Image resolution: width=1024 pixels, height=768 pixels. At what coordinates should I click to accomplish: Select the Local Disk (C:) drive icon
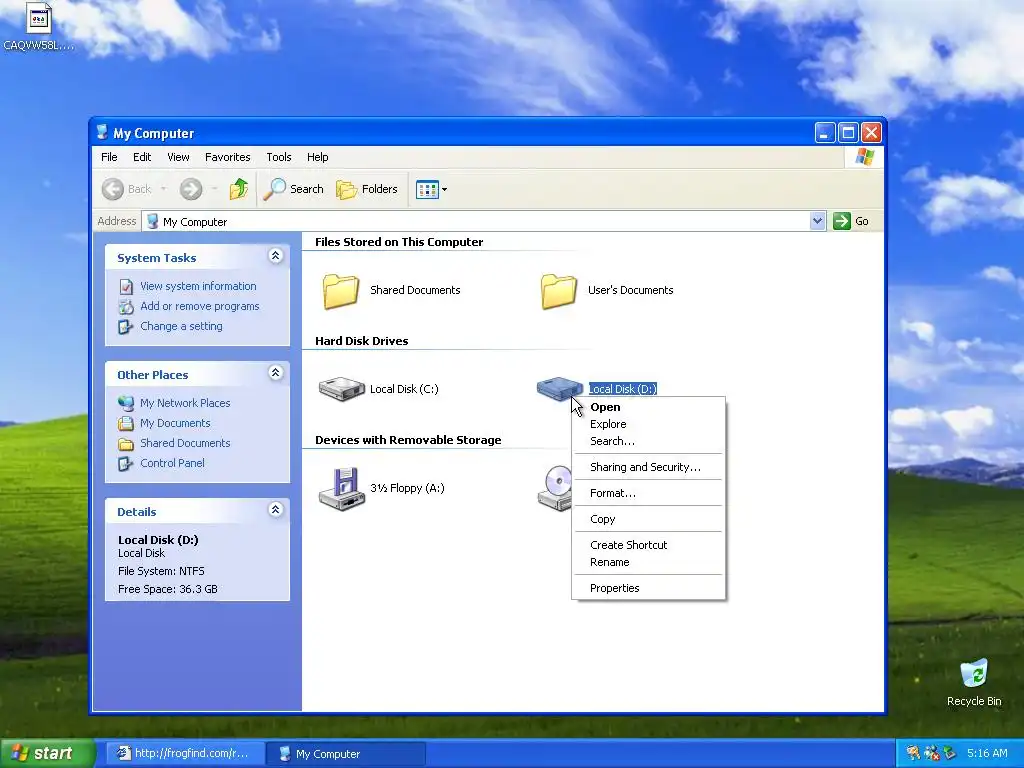[342, 389]
